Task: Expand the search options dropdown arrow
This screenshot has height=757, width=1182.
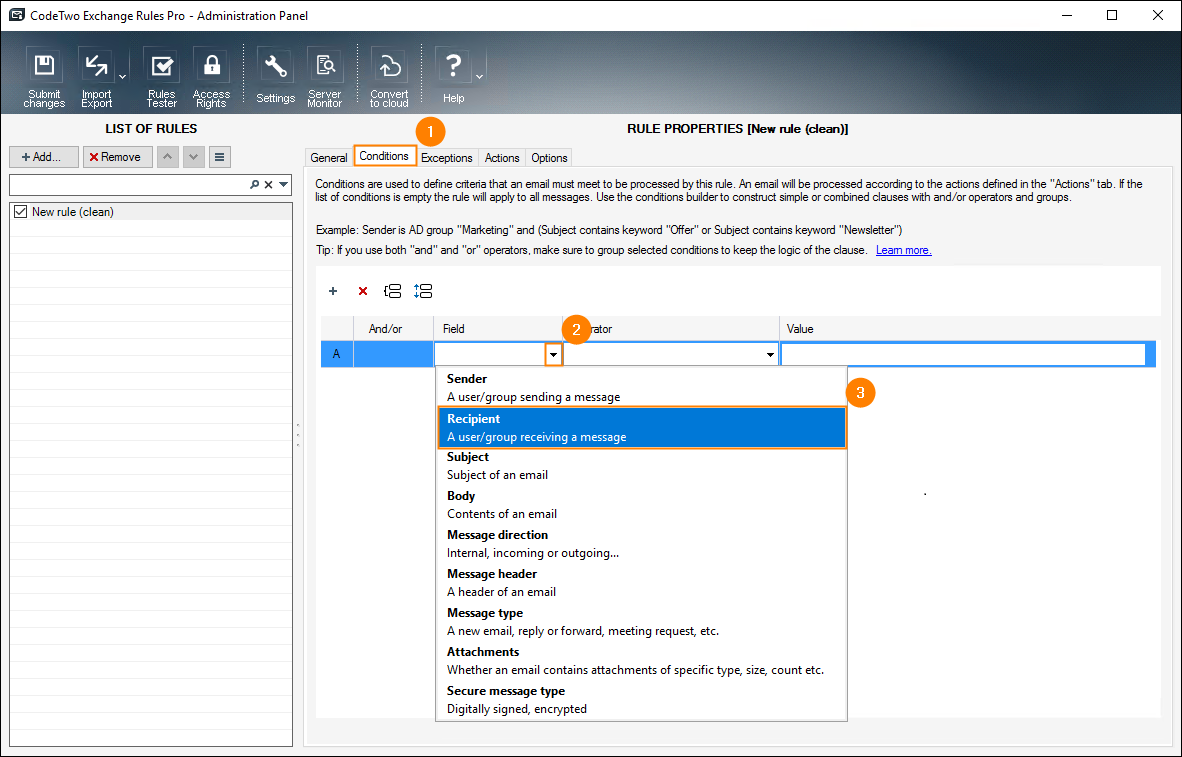Action: pos(283,185)
